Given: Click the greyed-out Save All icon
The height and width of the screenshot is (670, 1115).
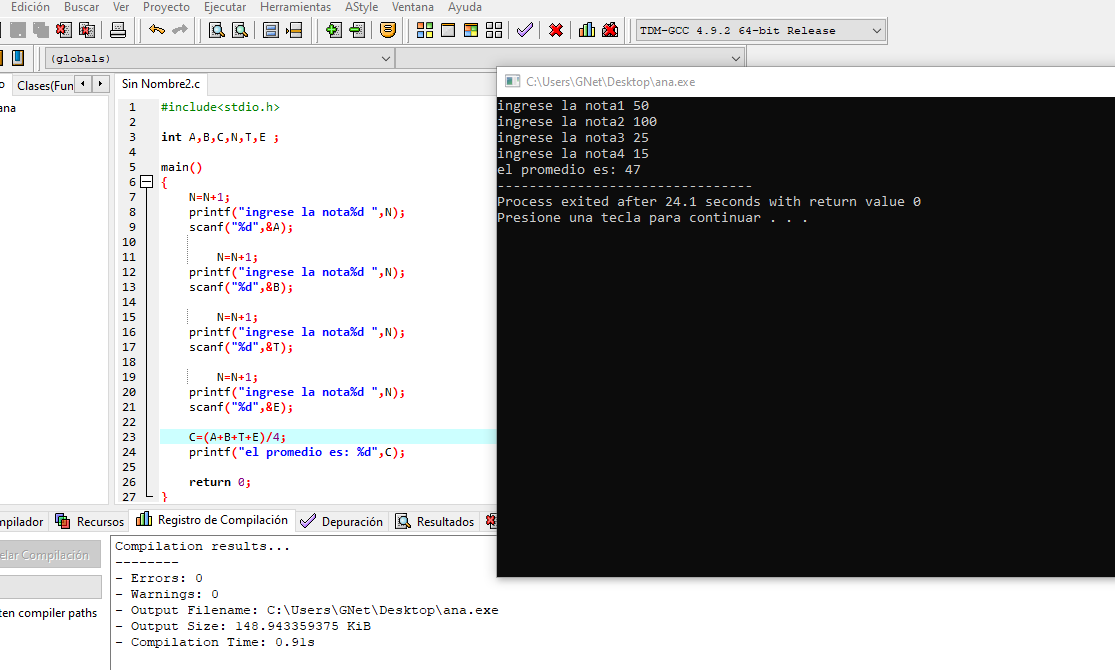Looking at the screenshot, I should (41, 30).
